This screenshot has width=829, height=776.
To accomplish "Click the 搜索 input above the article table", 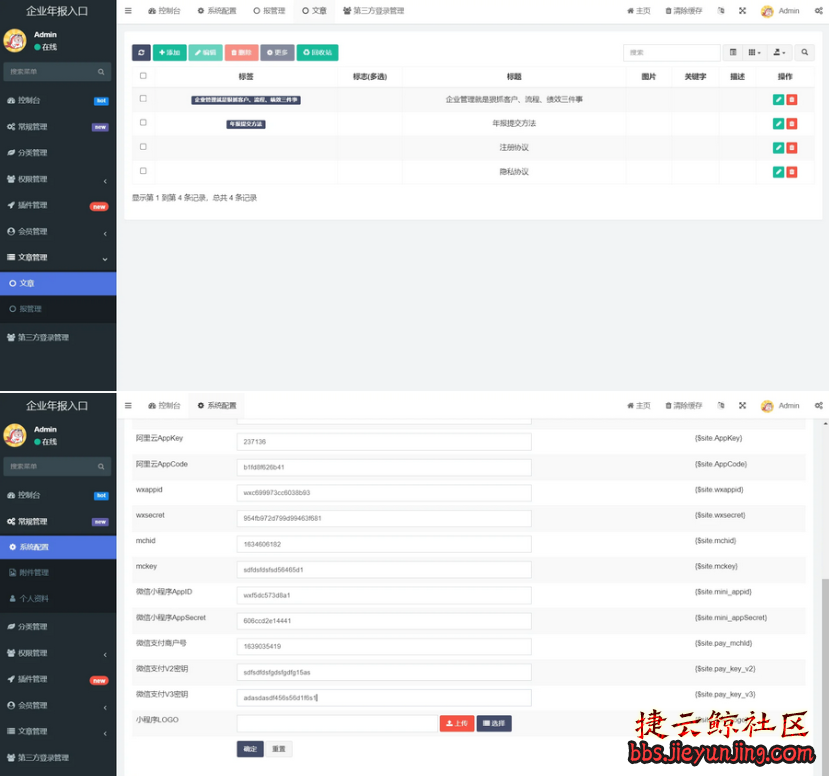I will click(671, 52).
